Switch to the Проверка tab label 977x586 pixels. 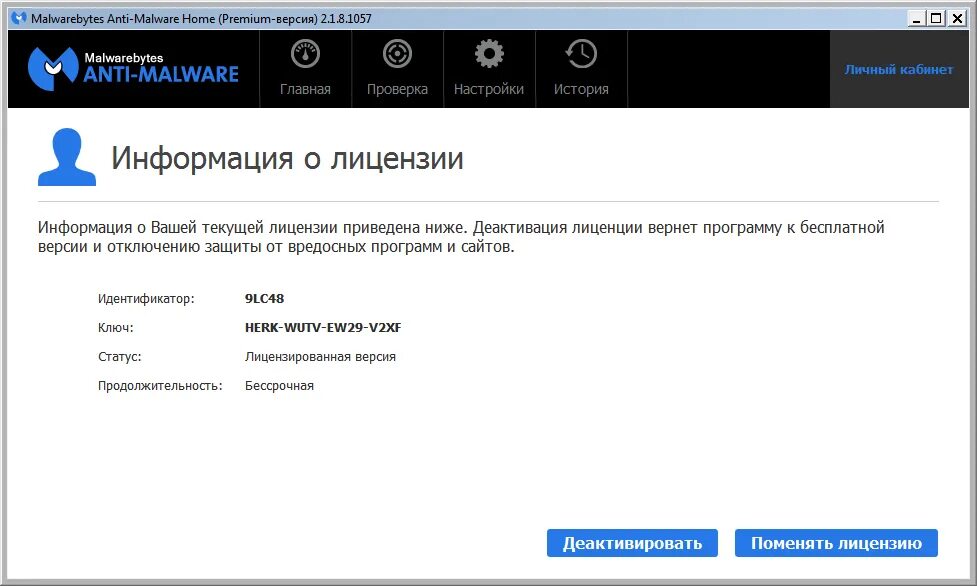(x=398, y=89)
